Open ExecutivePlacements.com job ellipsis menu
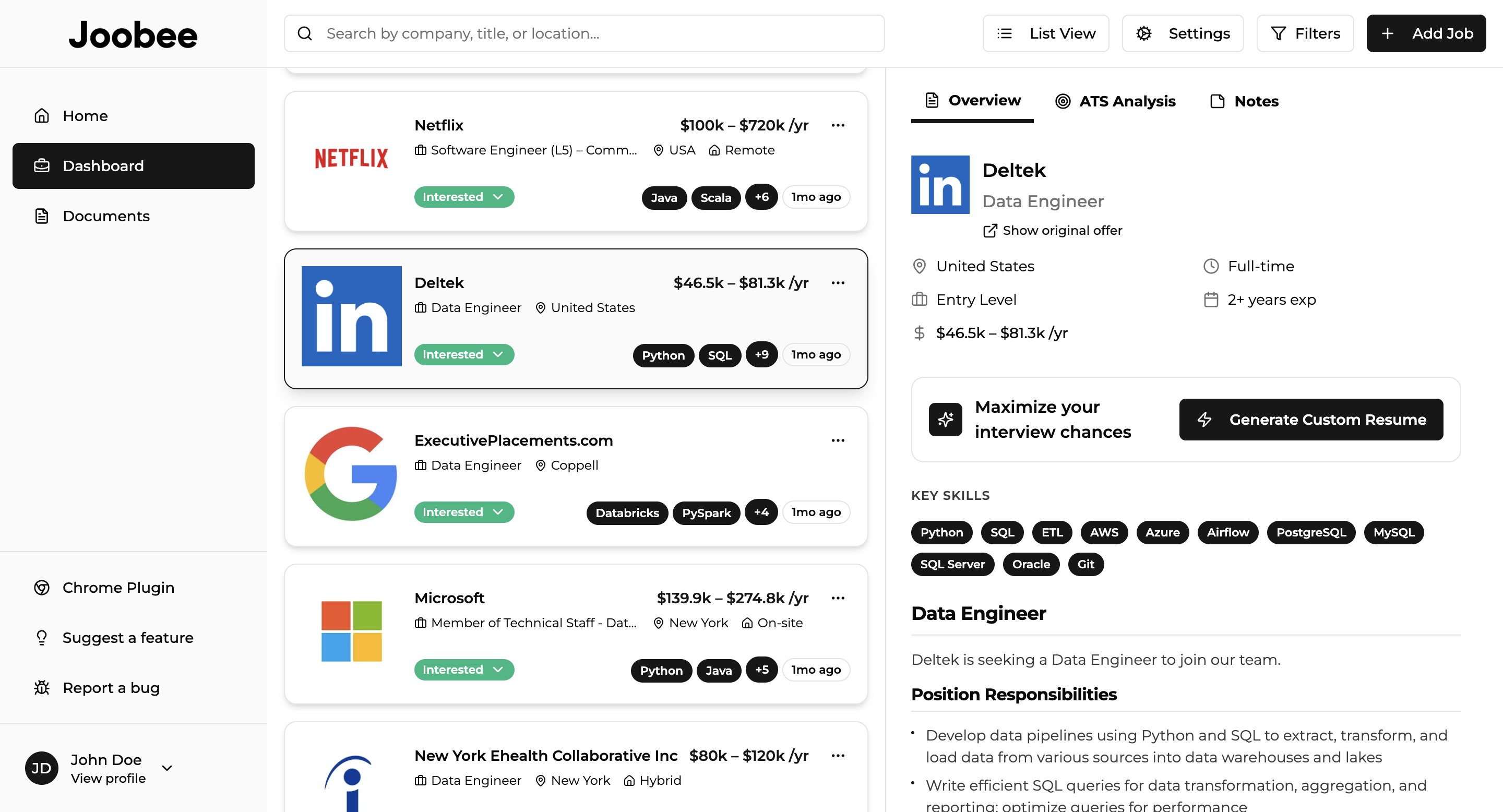The height and width of the screenshot is (812, 1503). pos(838,440)
